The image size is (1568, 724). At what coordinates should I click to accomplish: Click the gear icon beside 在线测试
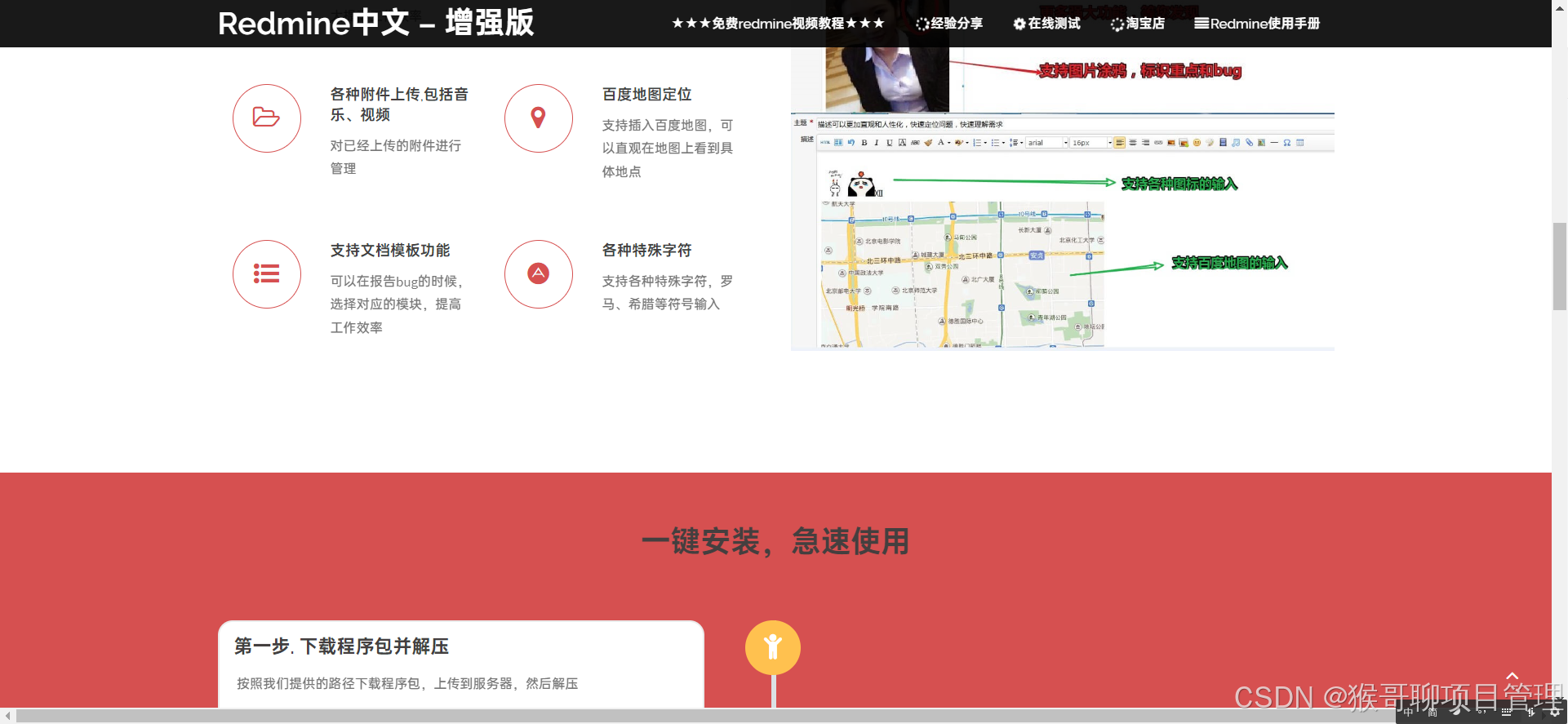pos(1019,24)
